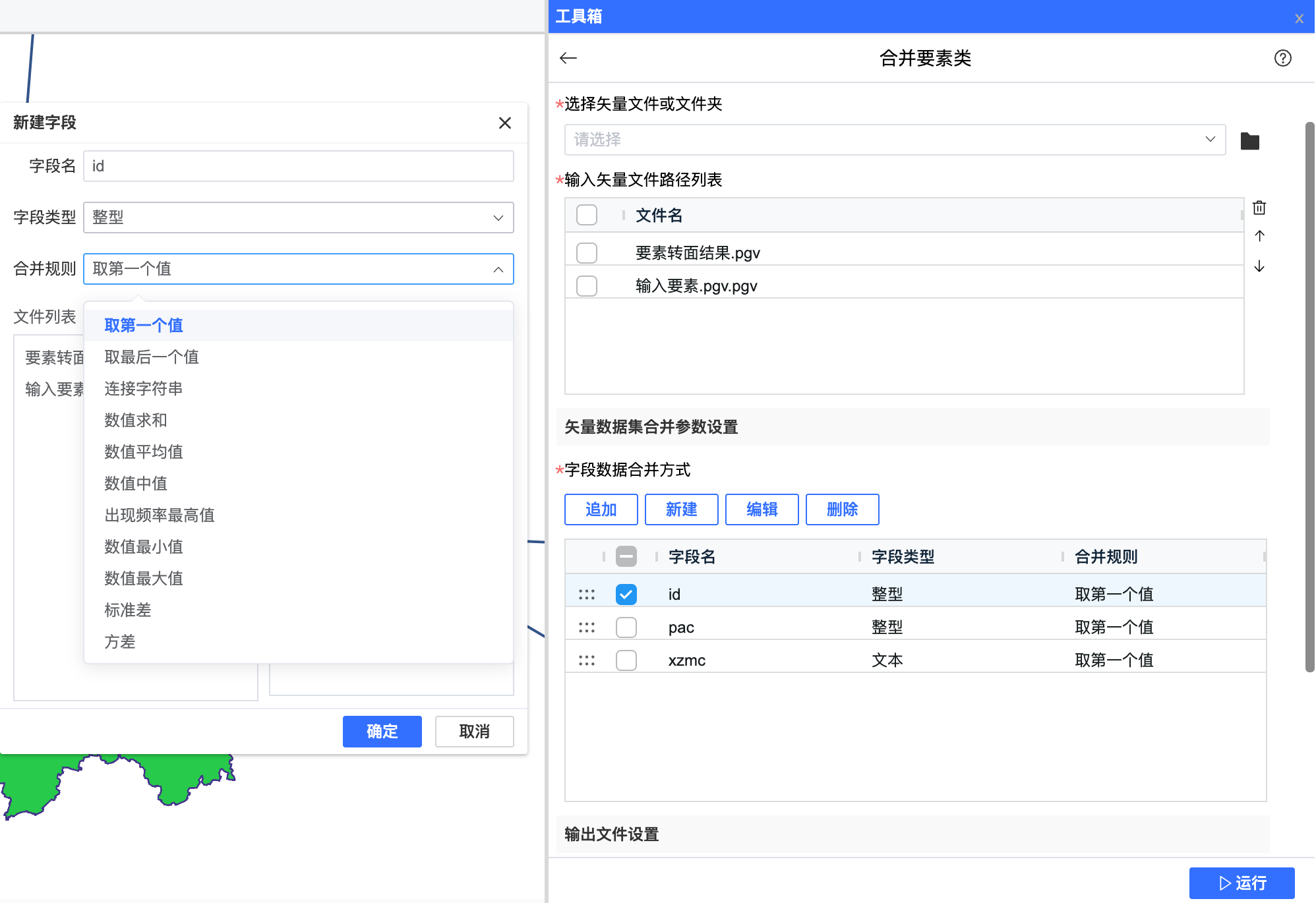The image size is (1316, 903).
Task: Select 连接字符串 option
Action: (x=299, y=389)
